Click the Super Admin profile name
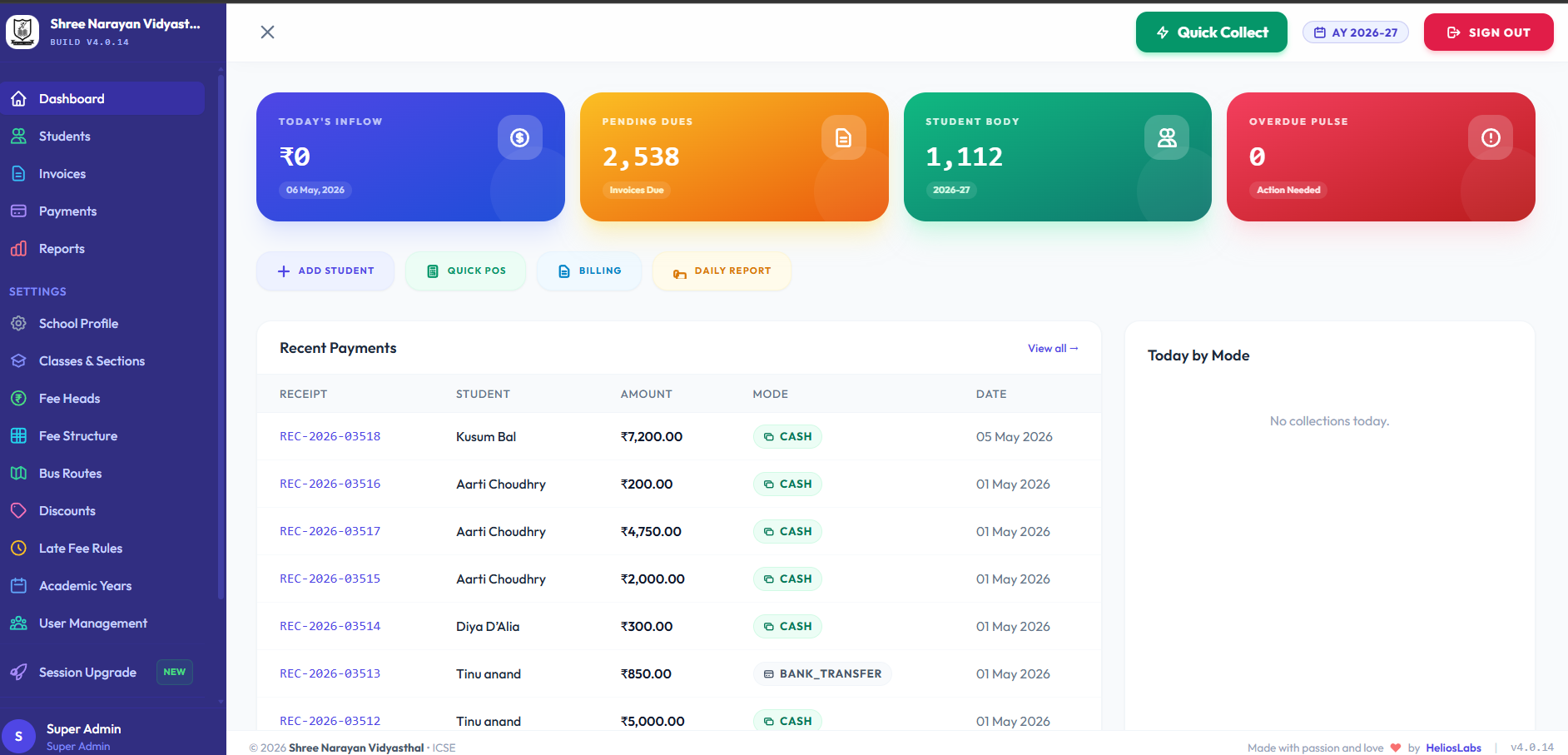Image resolution: width=1568 pixels, height=755 pixels. (83, 728)
